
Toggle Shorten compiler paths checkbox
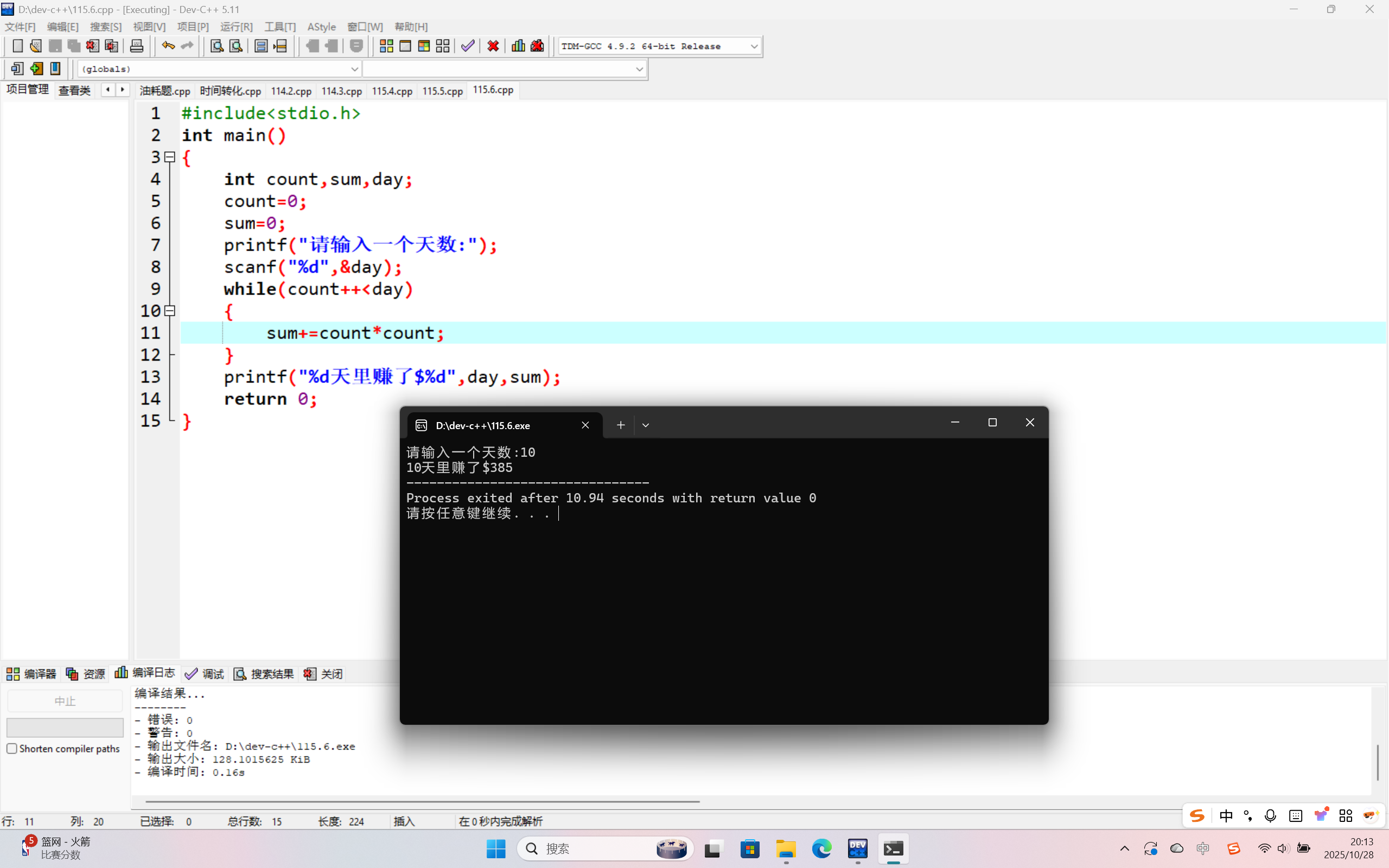(12, 748)
